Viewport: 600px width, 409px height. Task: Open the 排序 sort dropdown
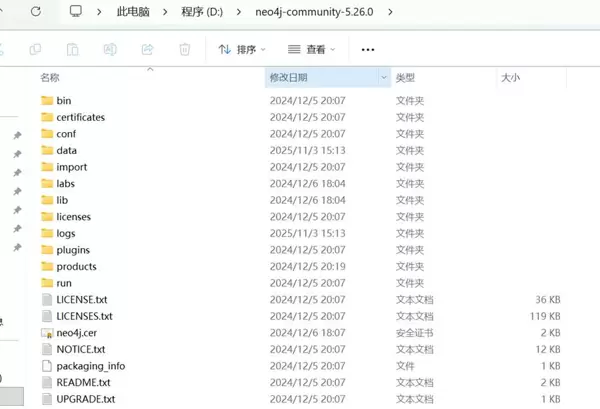click(x=242, y=49)
